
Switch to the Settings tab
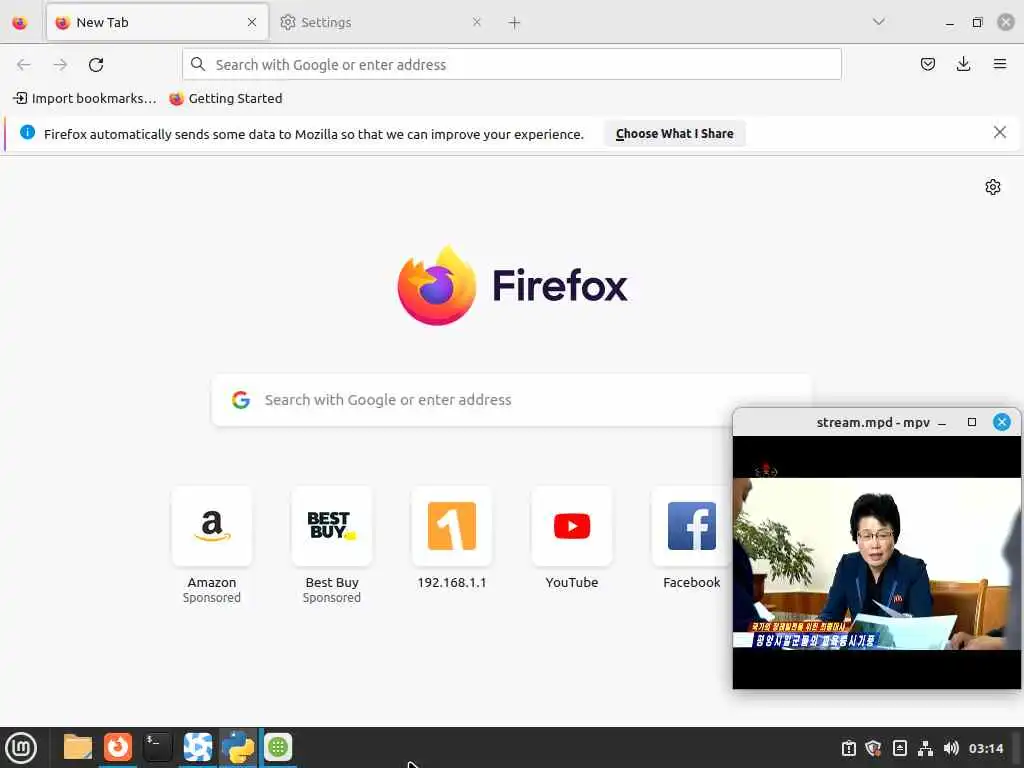point(382,22)
